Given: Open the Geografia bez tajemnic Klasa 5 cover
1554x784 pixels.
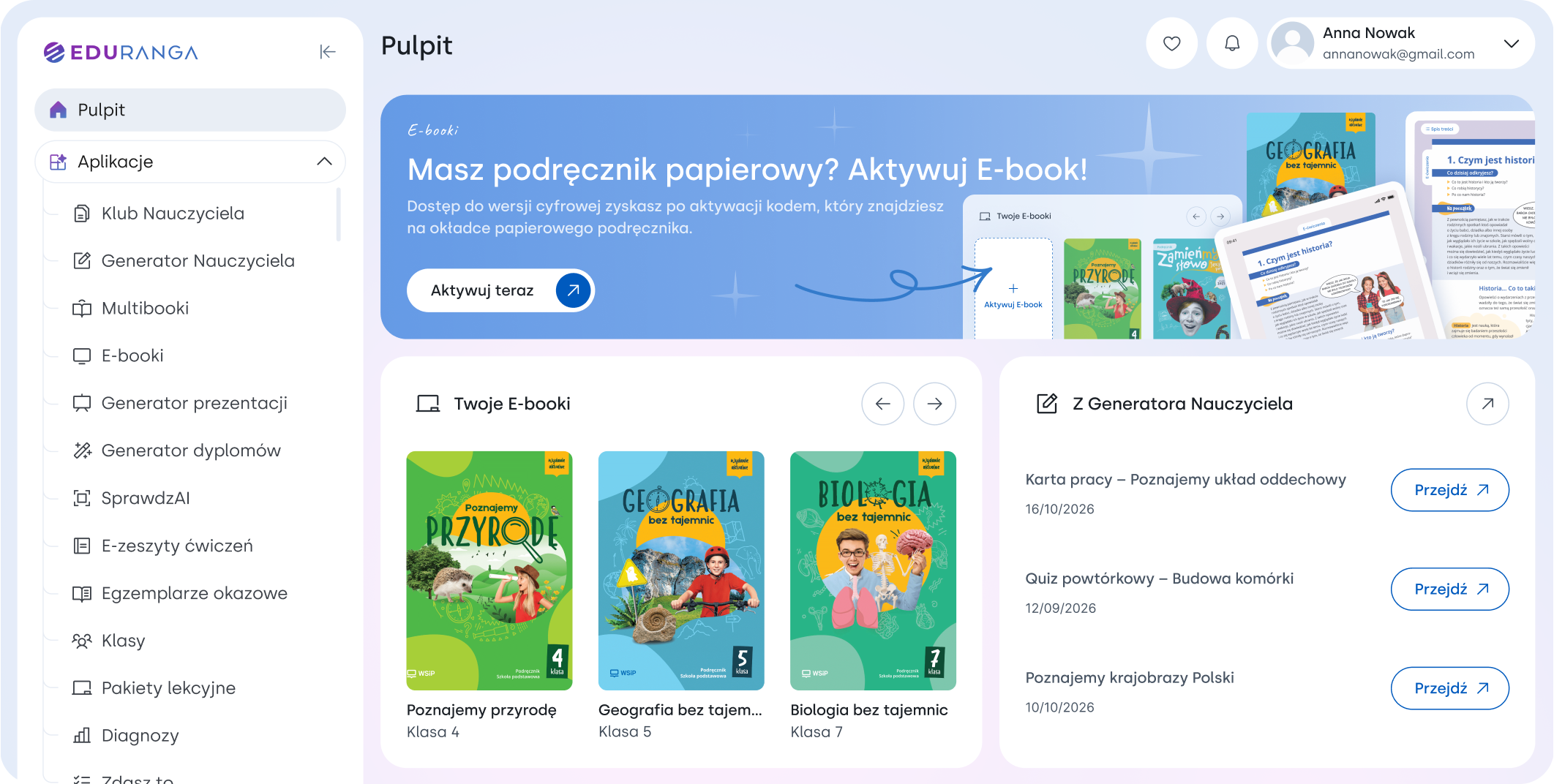Looking at the screenshot, I should [x=681, y=570].
